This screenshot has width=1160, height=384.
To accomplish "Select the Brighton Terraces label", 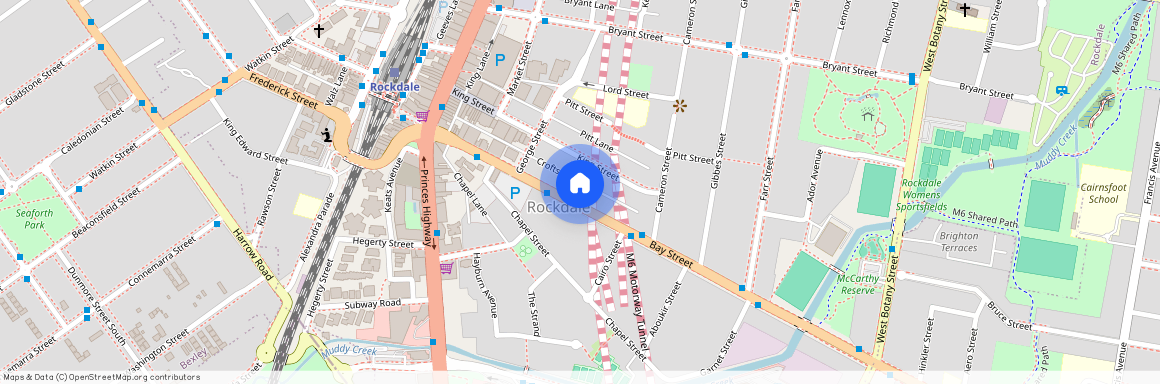I will (959, 242).
